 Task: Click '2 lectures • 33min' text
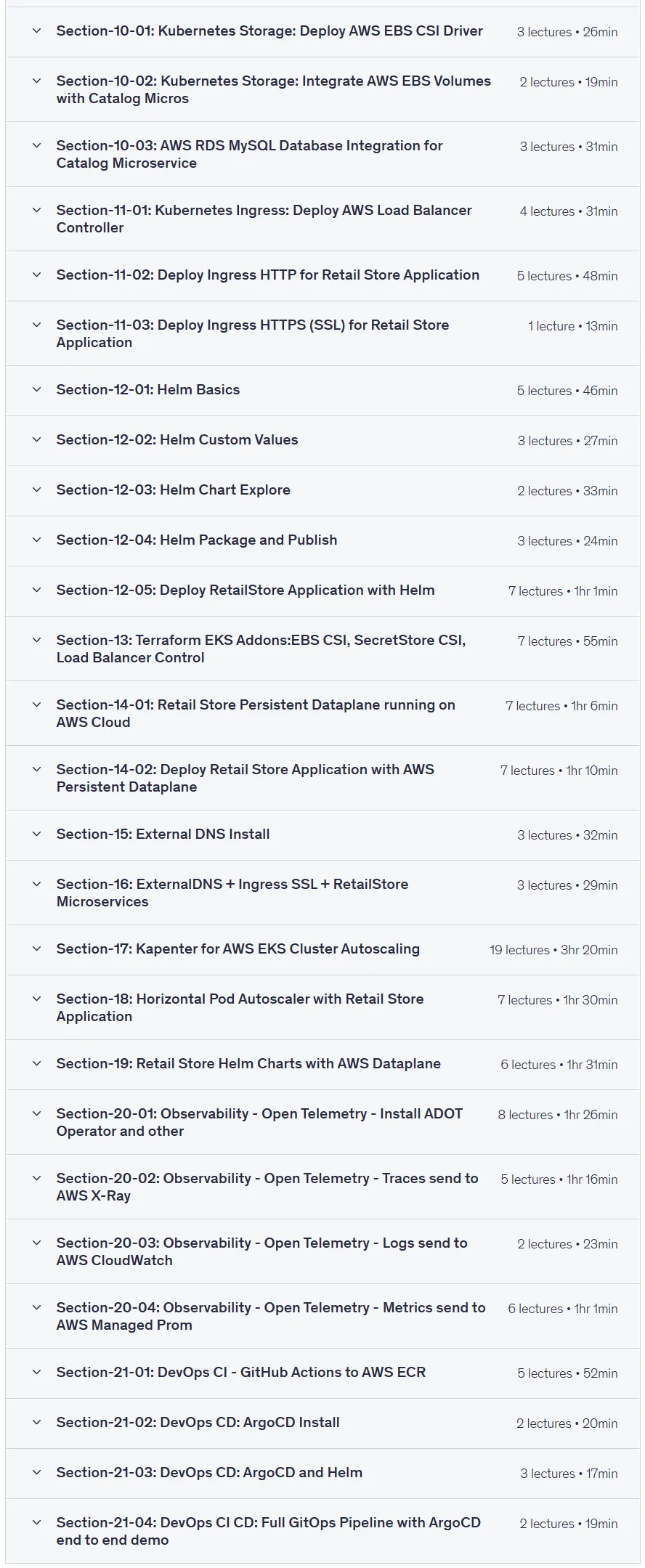click(567, 491)
